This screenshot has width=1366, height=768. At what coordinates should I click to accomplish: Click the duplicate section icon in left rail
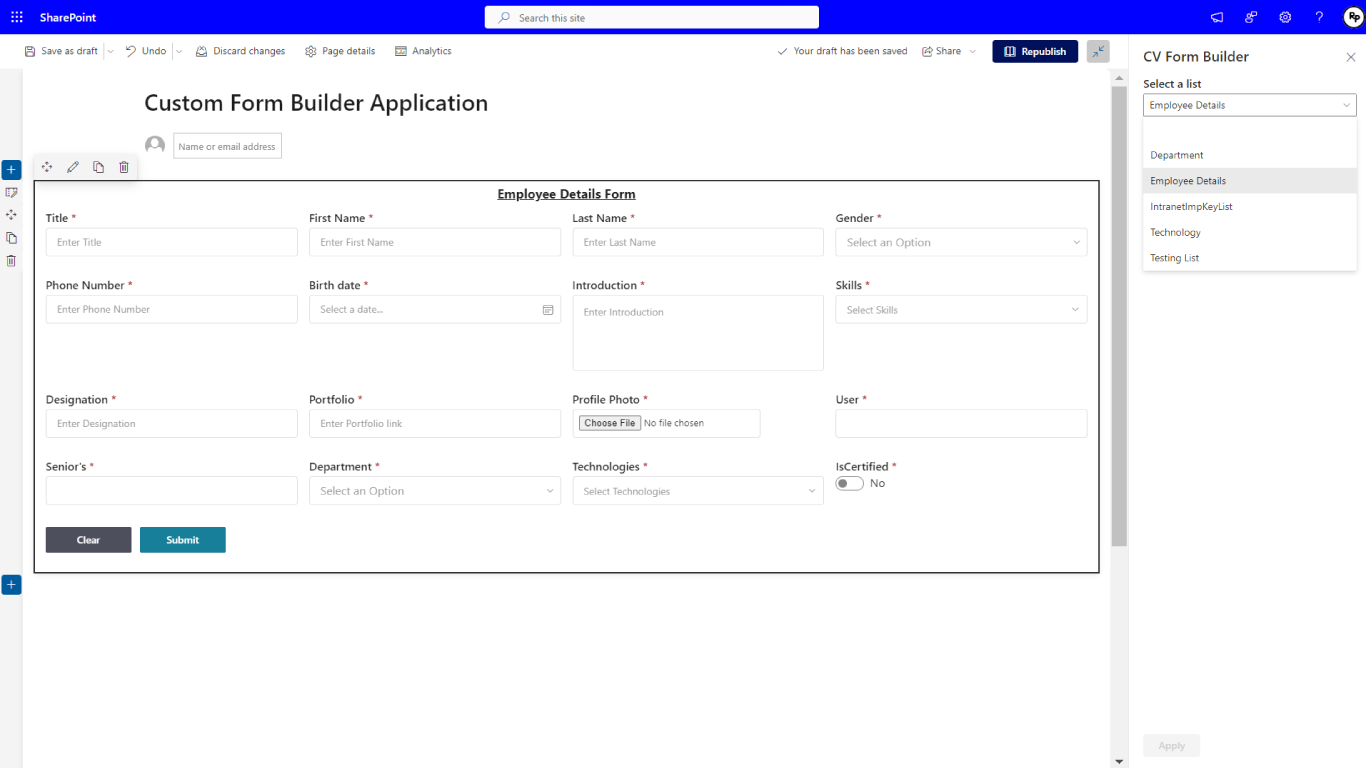11,238
